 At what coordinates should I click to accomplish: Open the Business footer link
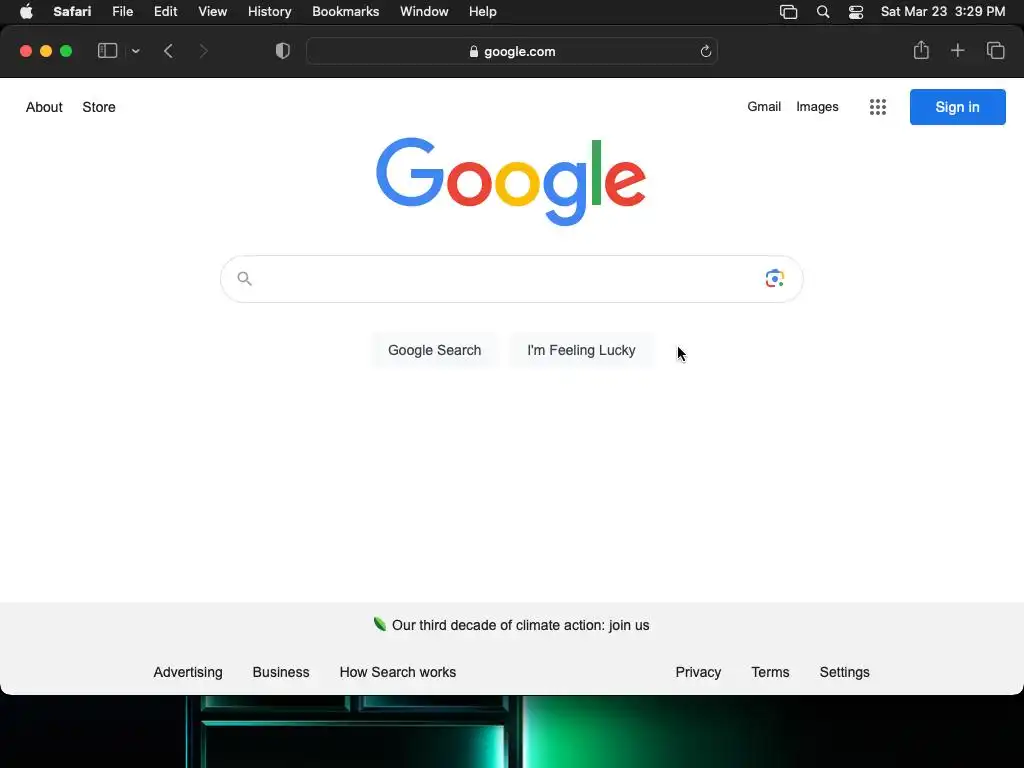281,672
